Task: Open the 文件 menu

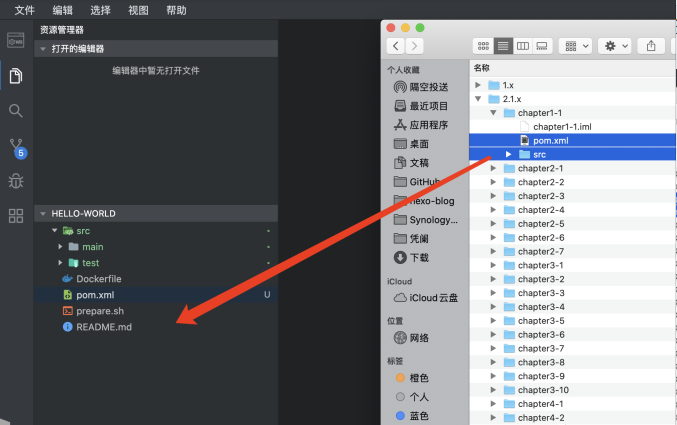Action: (x=25, y=10)
